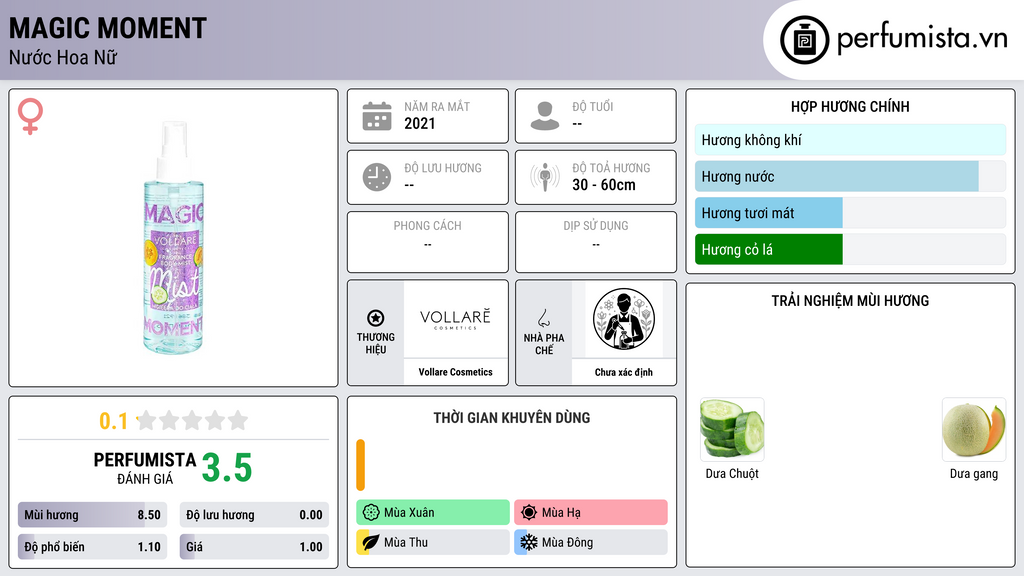Select the Mùa Xuân season button
This screenshot has width=1024, height=576.
tap(433, 513)
